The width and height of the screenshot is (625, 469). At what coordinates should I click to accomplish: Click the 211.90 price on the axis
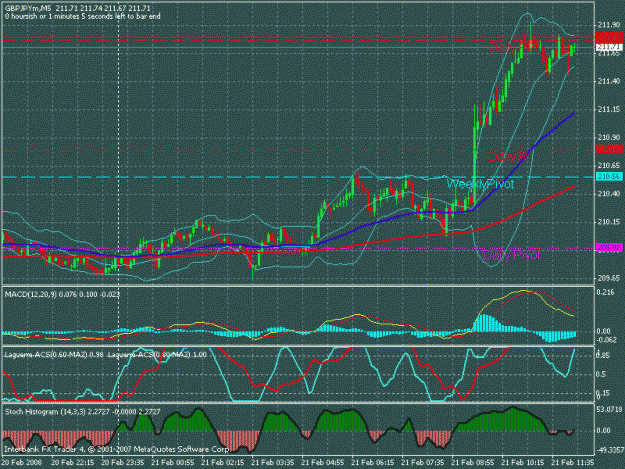coord(609,25)
